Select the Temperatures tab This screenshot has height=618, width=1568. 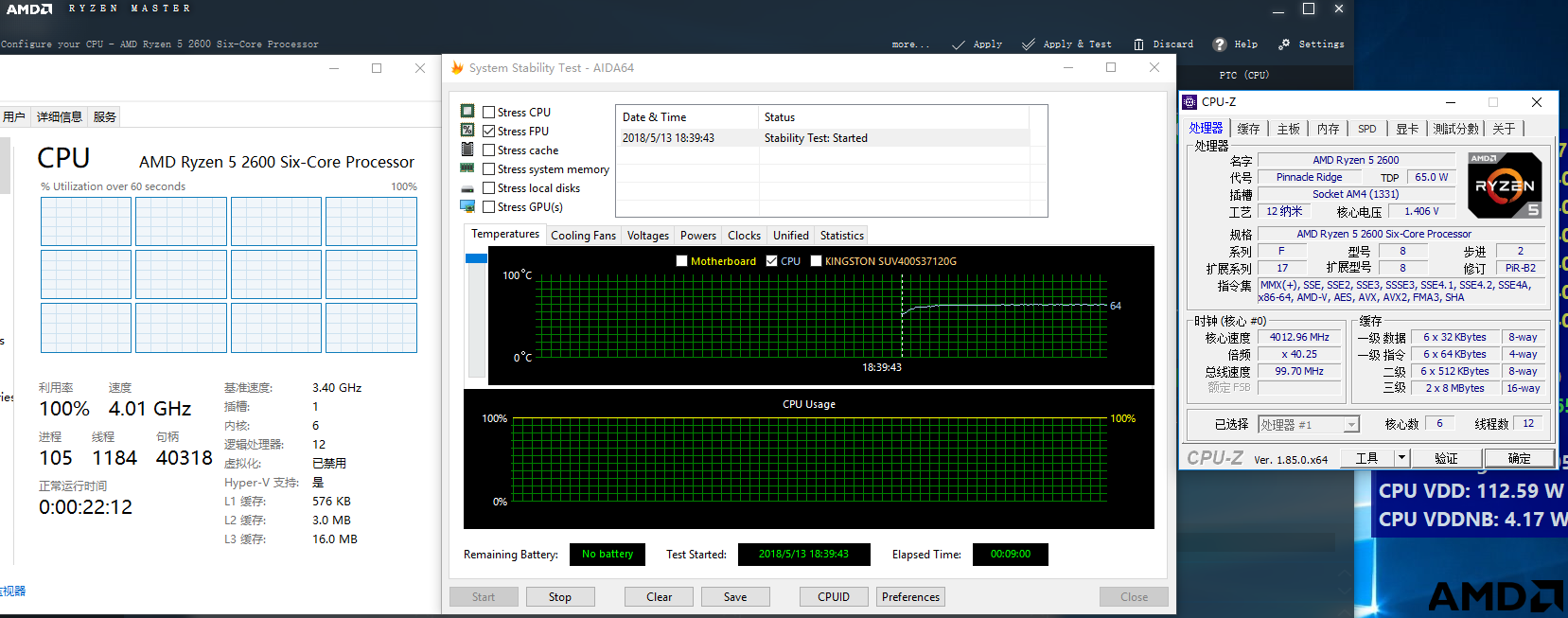point(505,234)
